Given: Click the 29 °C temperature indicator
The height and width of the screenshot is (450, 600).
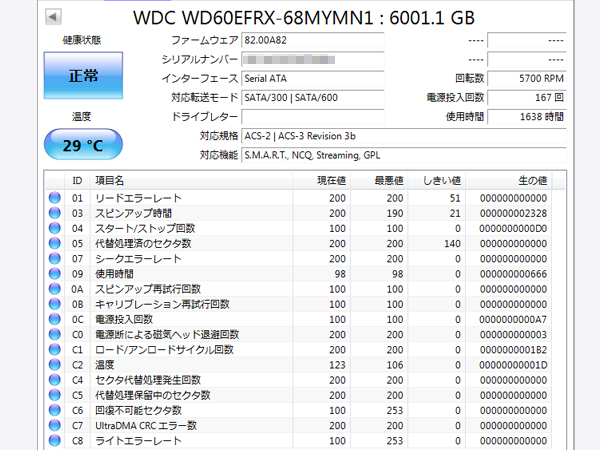Looking at the screenshot, I should pyautogui.click(x=83, y=145).
